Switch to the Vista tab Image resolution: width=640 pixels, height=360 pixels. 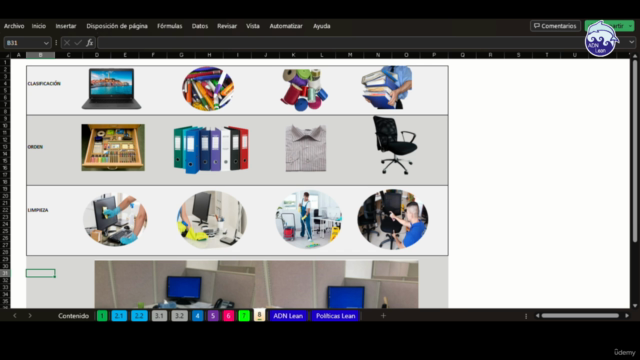(253, 26)
